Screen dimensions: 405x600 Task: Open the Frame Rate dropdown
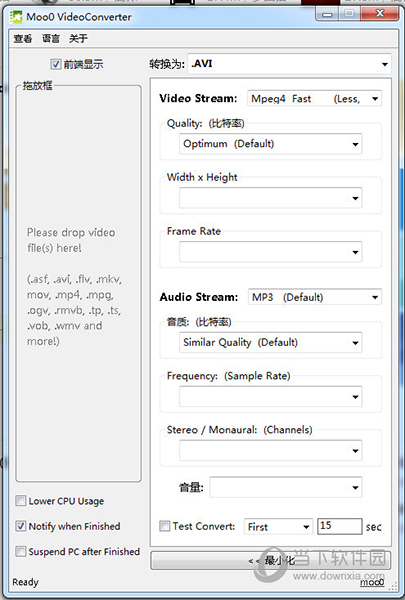point(271,252)
